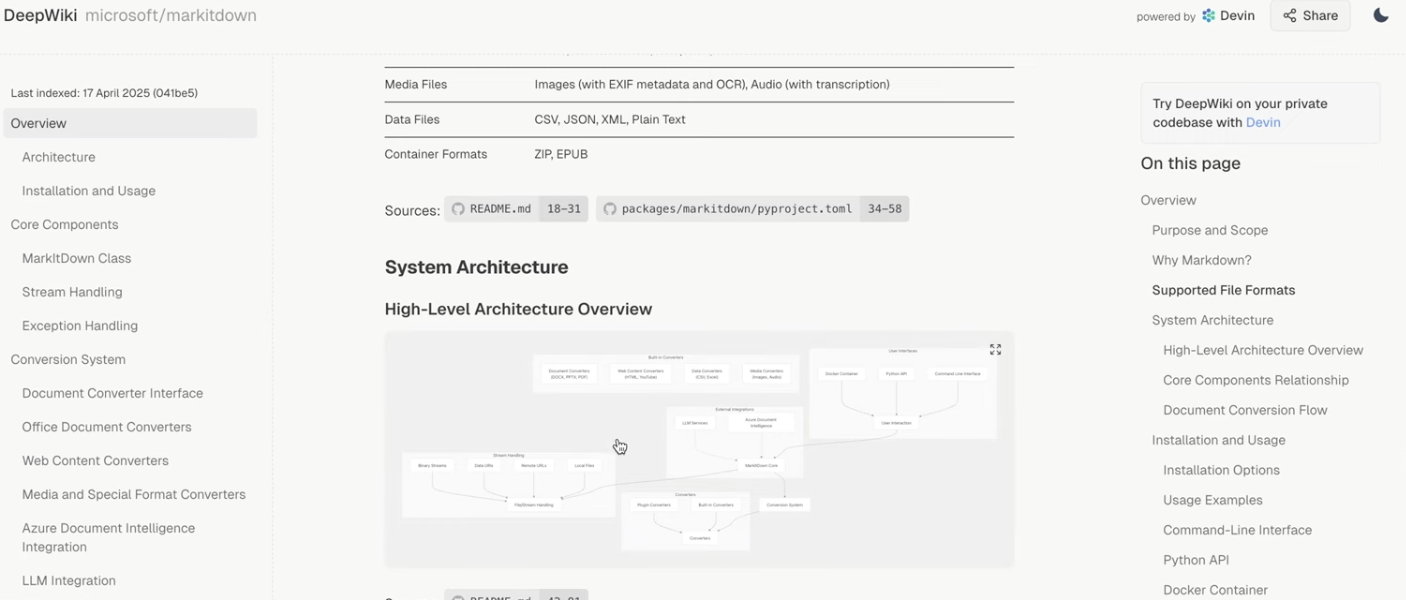Open the LLM Integration page

69,581
